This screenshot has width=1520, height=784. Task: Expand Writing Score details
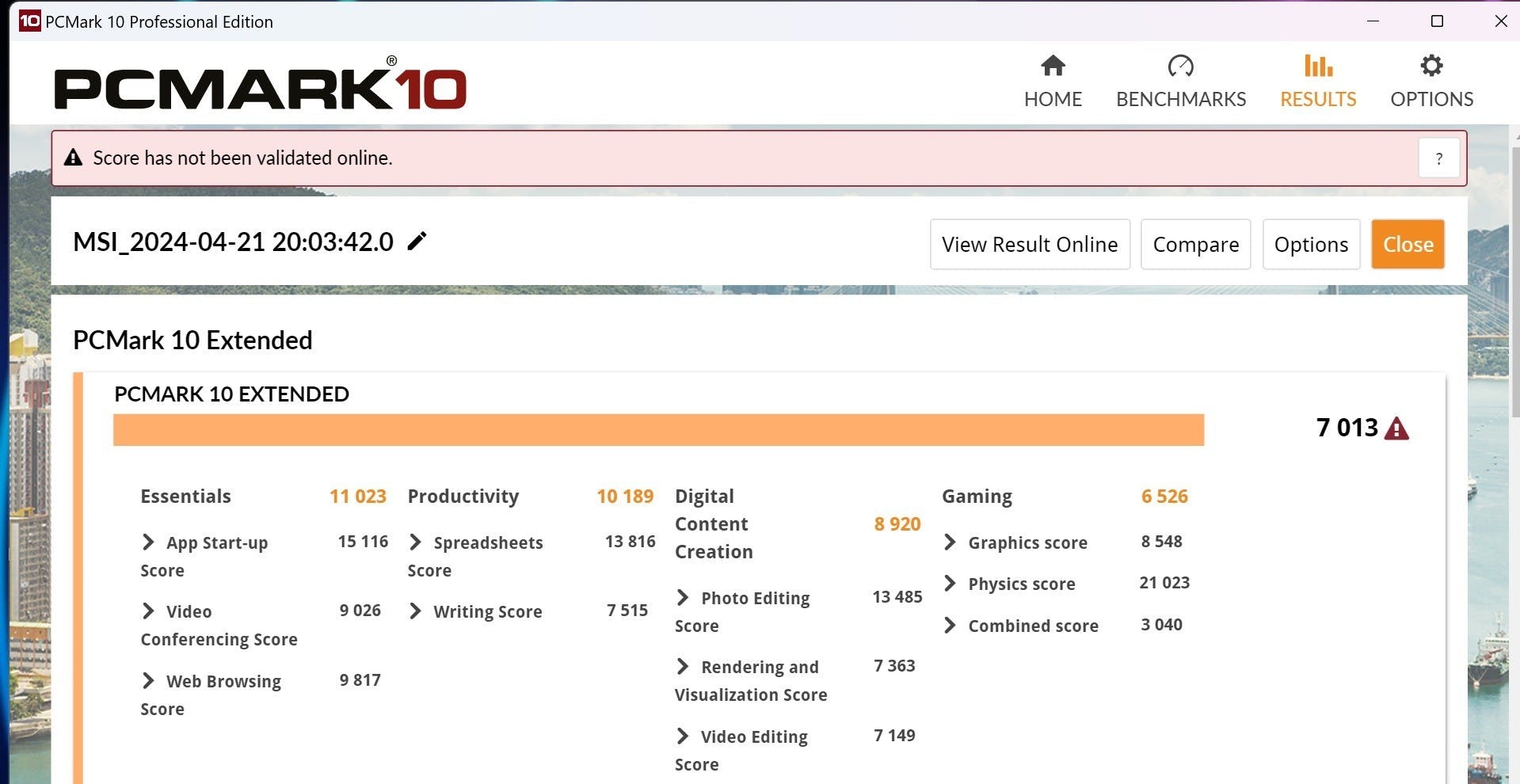(415, 611)
